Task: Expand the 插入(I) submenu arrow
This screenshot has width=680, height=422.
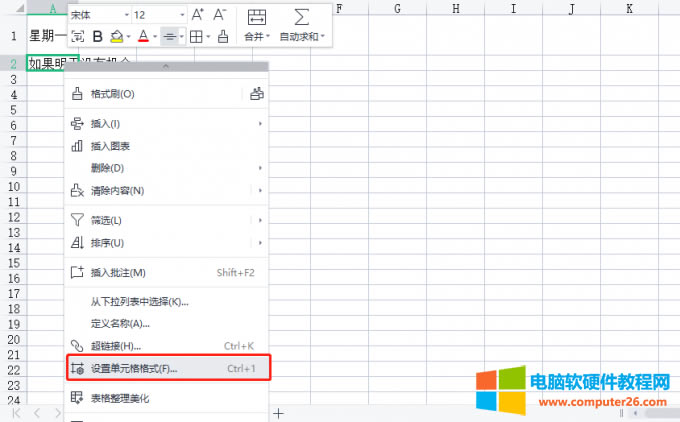Action: [260, 123]
